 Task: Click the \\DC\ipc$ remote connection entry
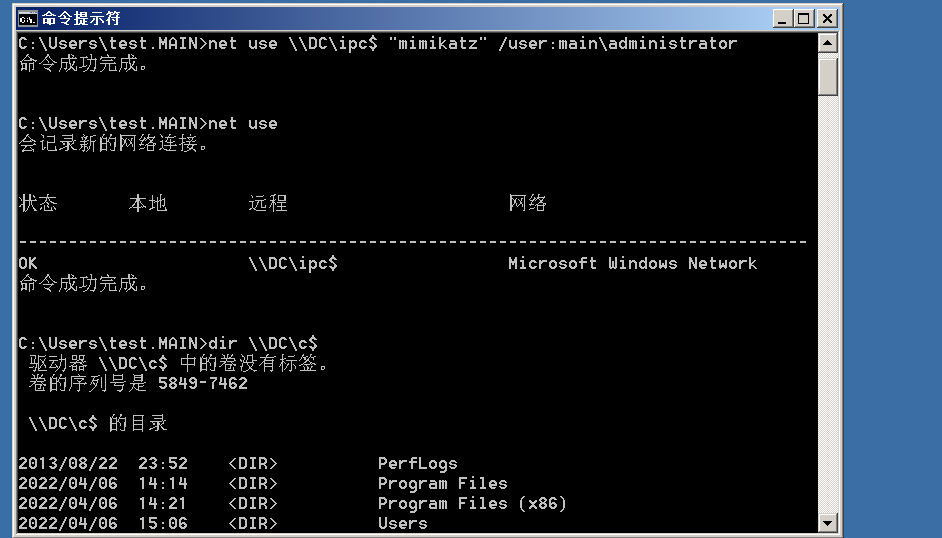click(x=293, y=263)
